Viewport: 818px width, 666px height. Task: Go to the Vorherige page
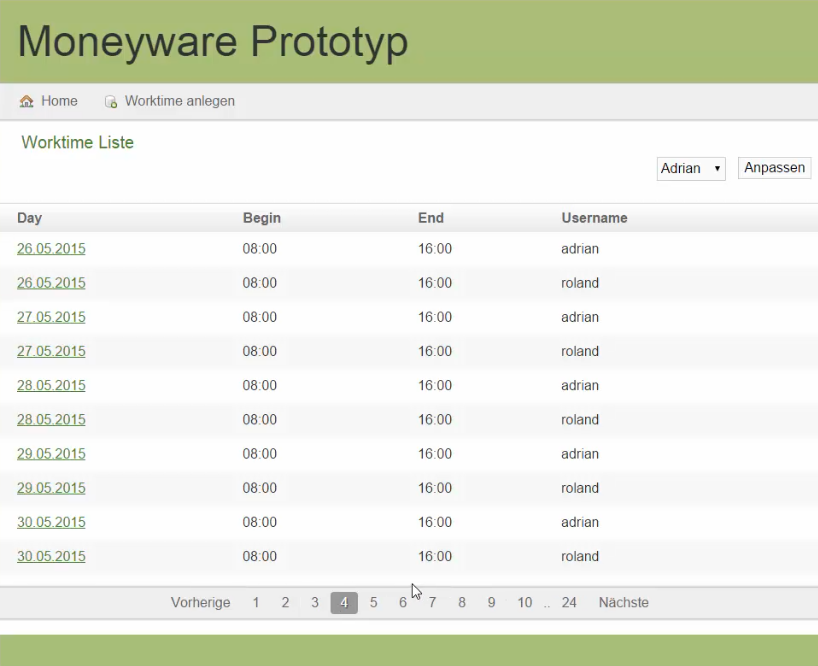click(200, 602)
